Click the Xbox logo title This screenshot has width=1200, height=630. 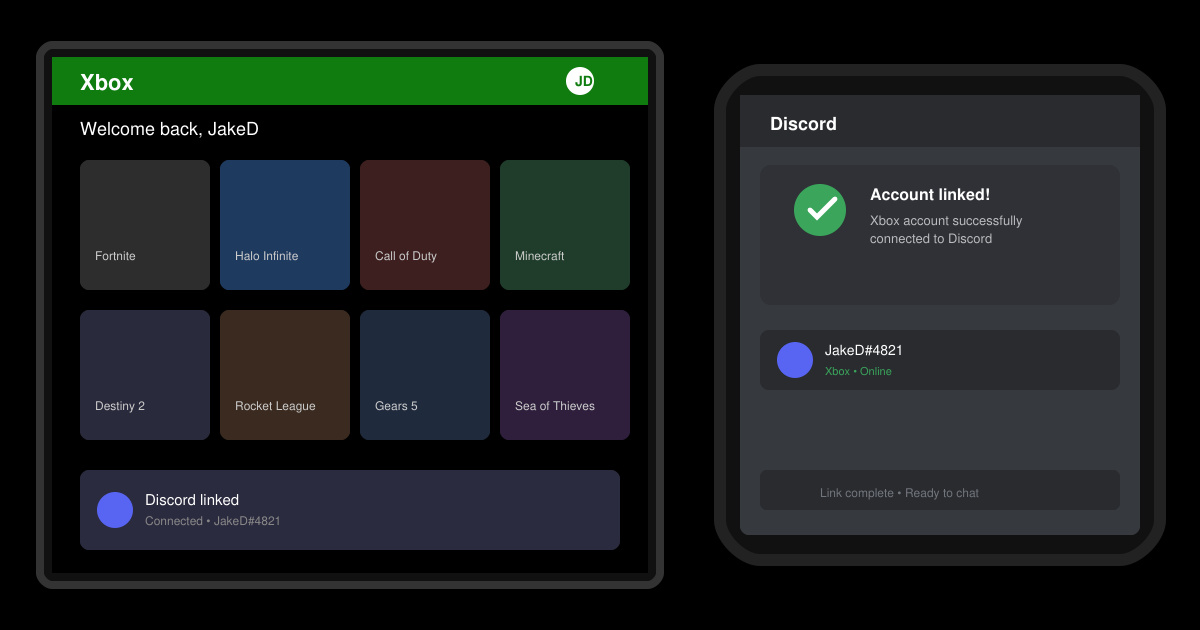tap(106, 82)
